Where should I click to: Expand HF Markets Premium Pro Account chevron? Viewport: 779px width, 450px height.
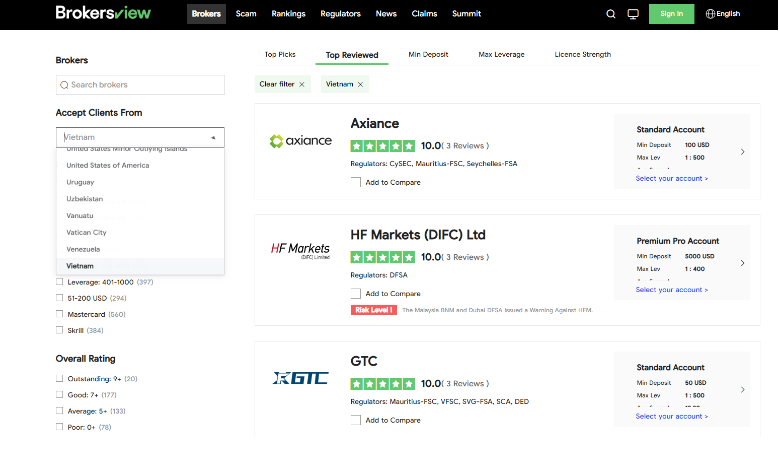pyautogui.click(x=742, y=263)
